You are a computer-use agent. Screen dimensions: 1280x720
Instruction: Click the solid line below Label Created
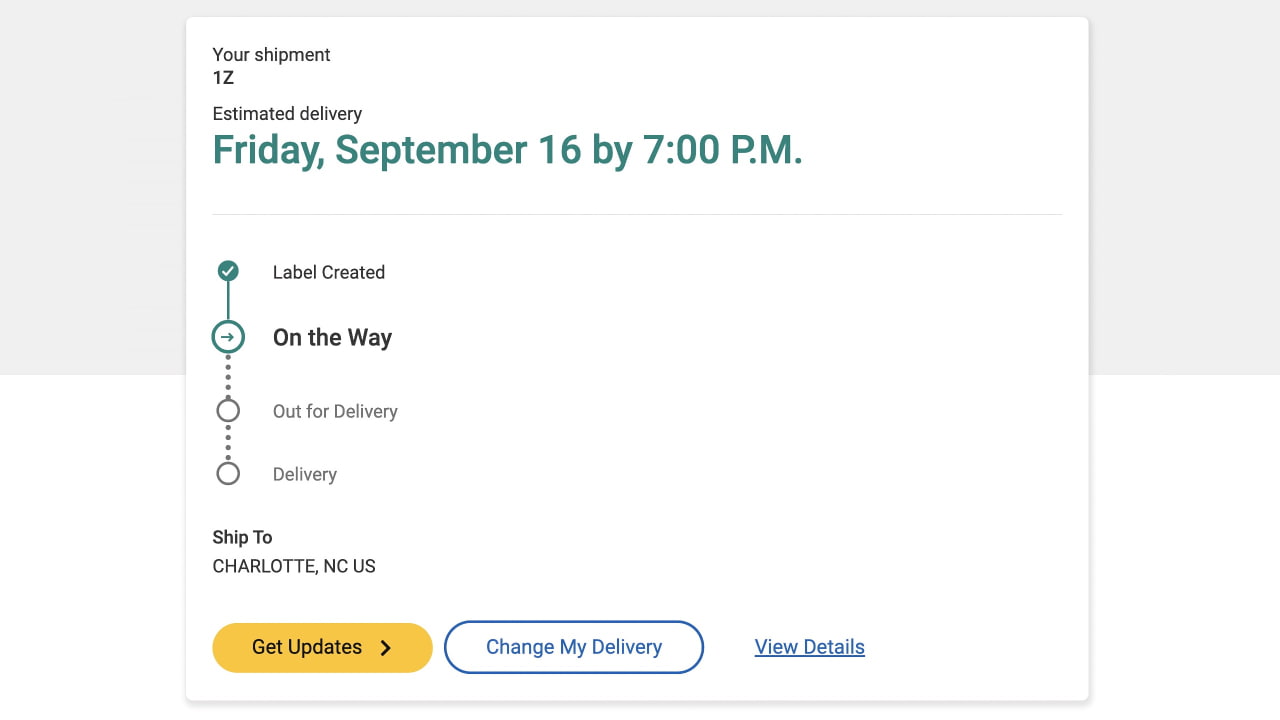(228, 301)
